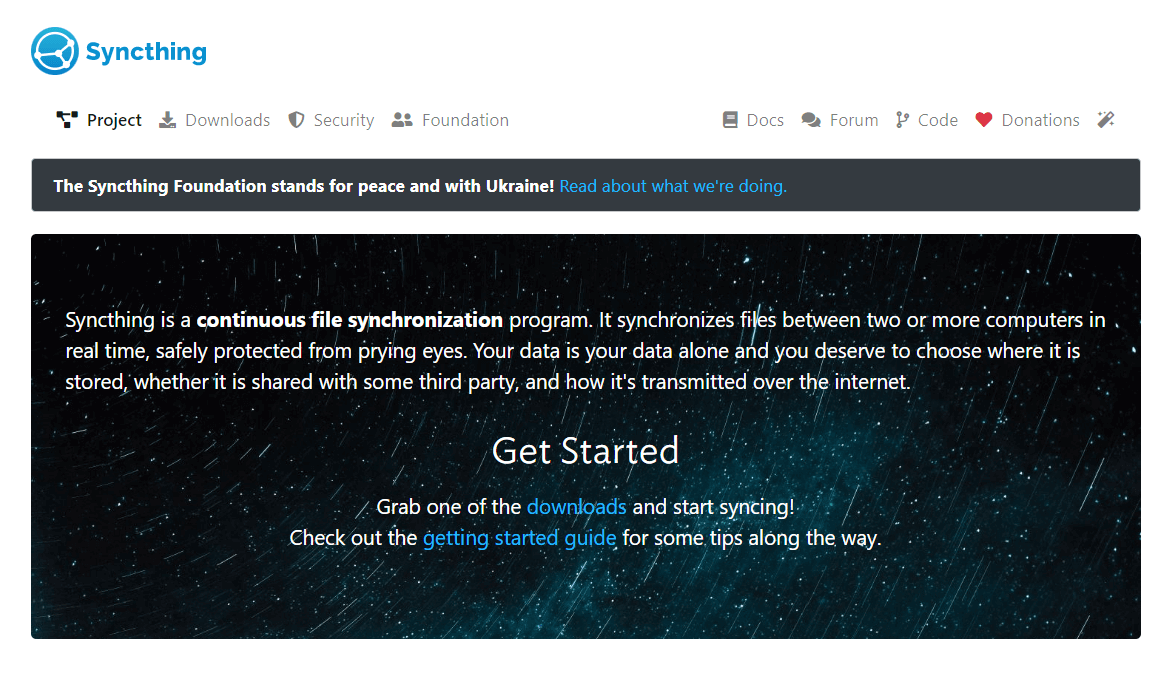The width and height of the screenshot is (1176, 695).
Task: Click the Donations red heart icon
Action: pyautogui.click(x=984, y=120)
